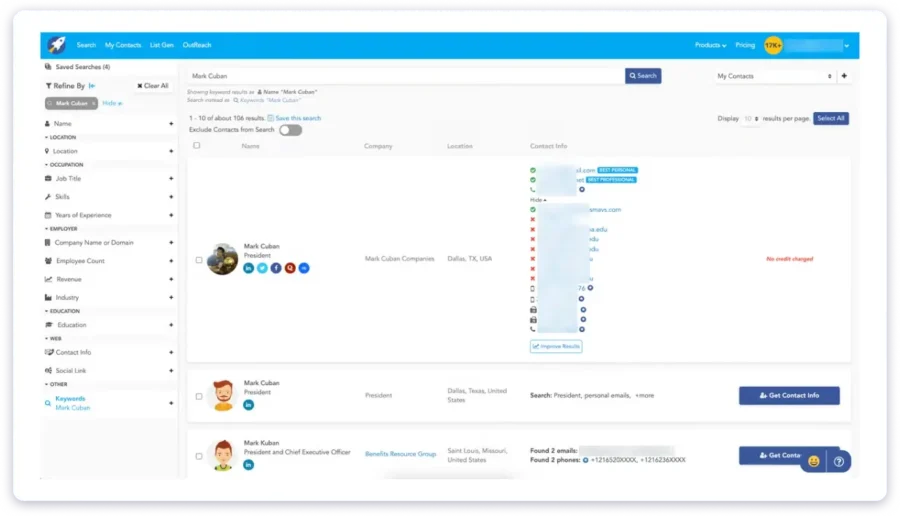Expand the Name filter
The width and height of the screenshot is (900, 517).
tap(171, 123)
